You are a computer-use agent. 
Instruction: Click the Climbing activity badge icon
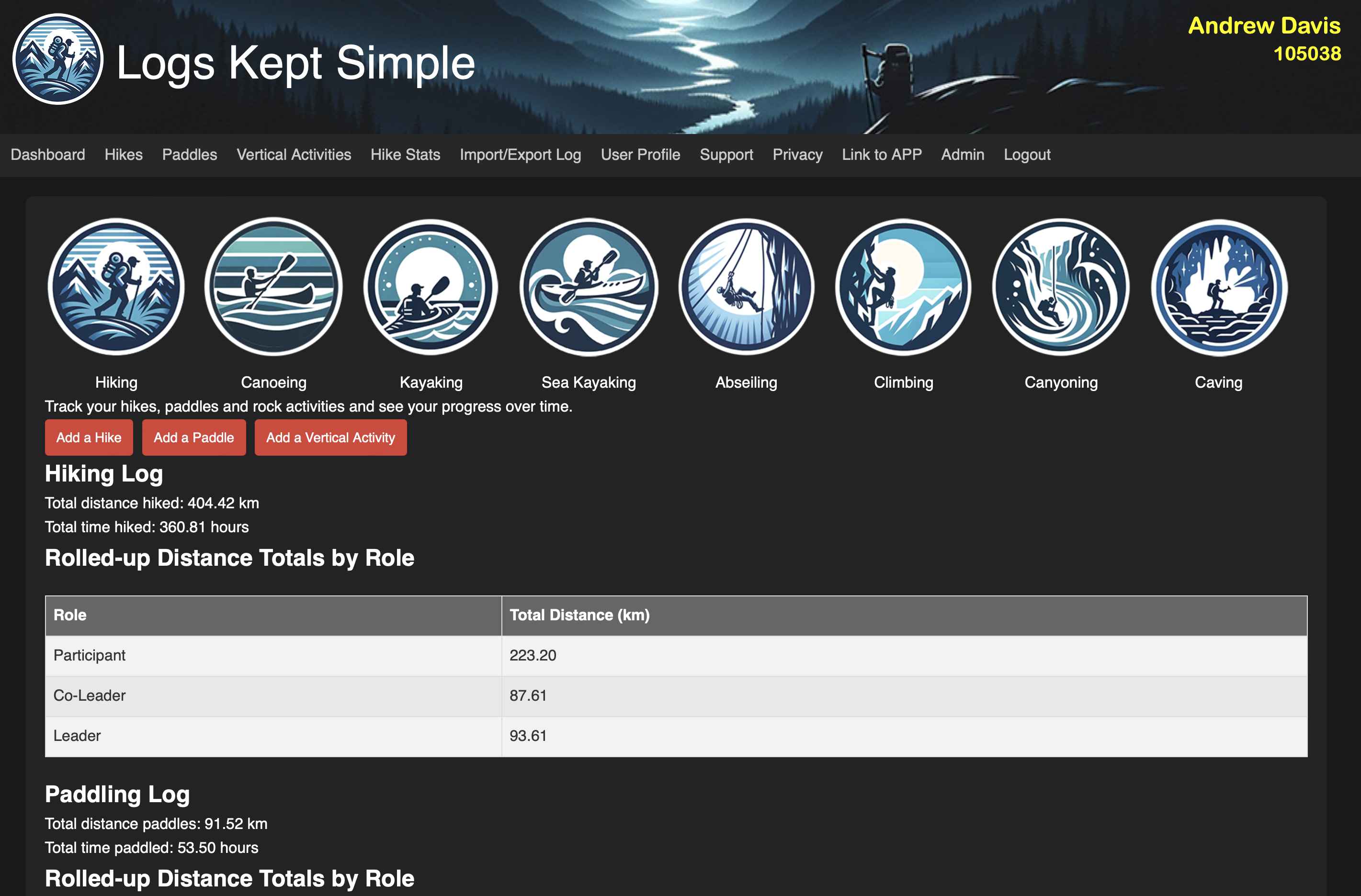click(903, 287)
